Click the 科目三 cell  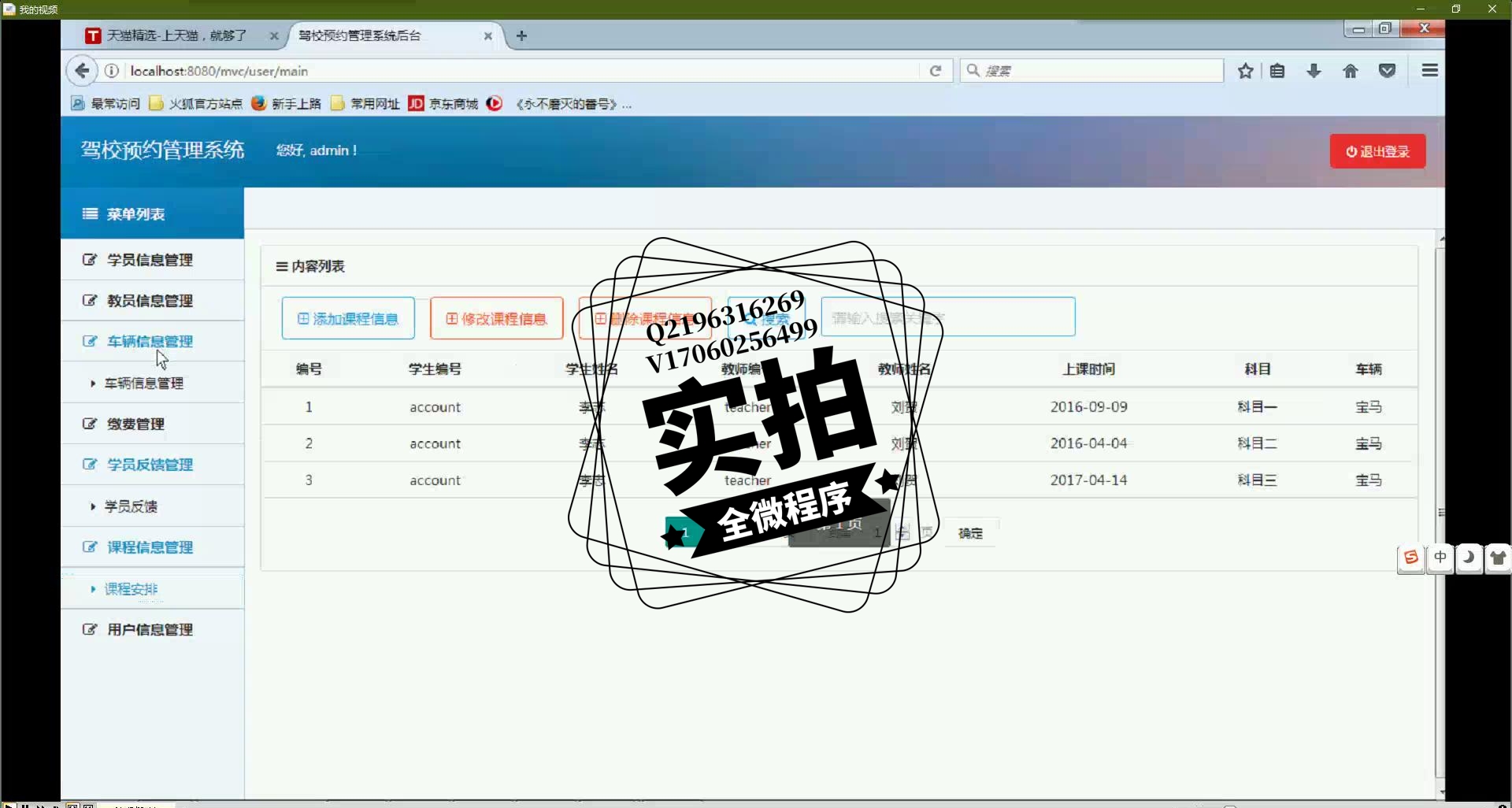point(1257,480)
